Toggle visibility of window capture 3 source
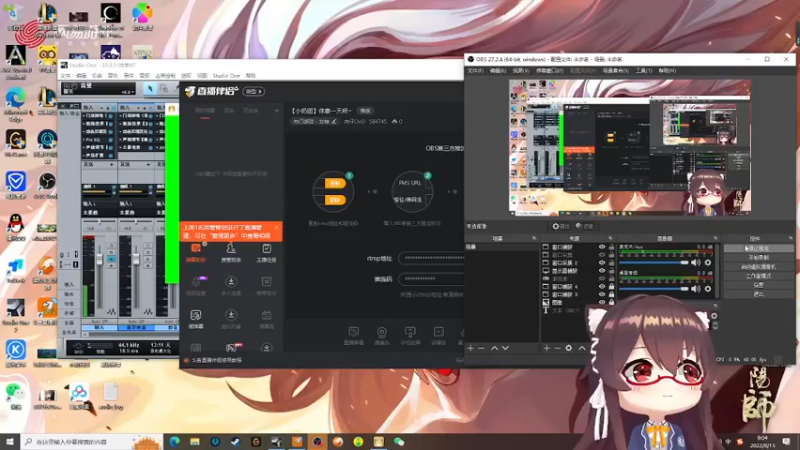 [602, 294]
